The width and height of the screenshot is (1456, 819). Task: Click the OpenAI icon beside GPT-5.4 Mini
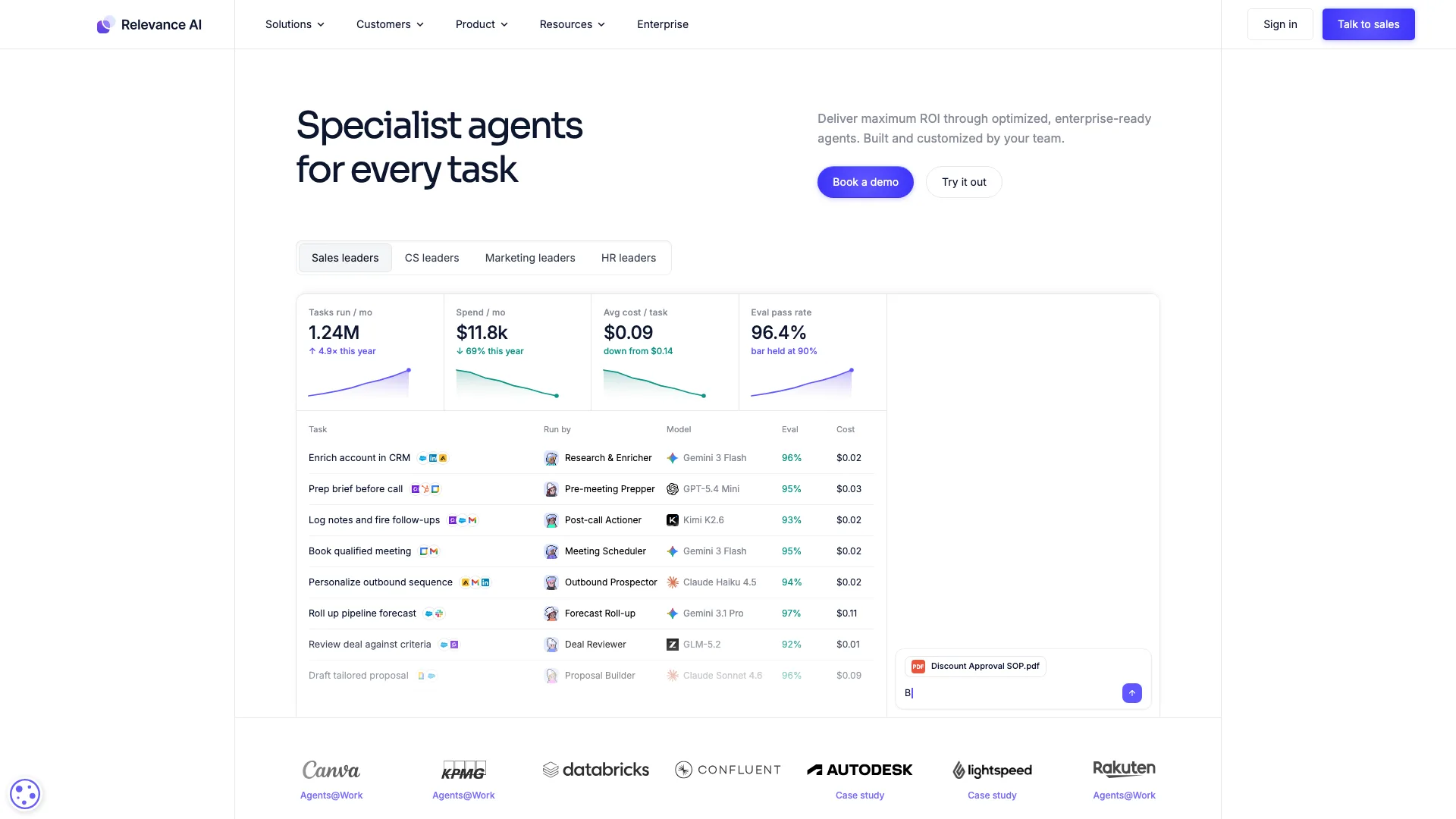[x=672, y=489]
